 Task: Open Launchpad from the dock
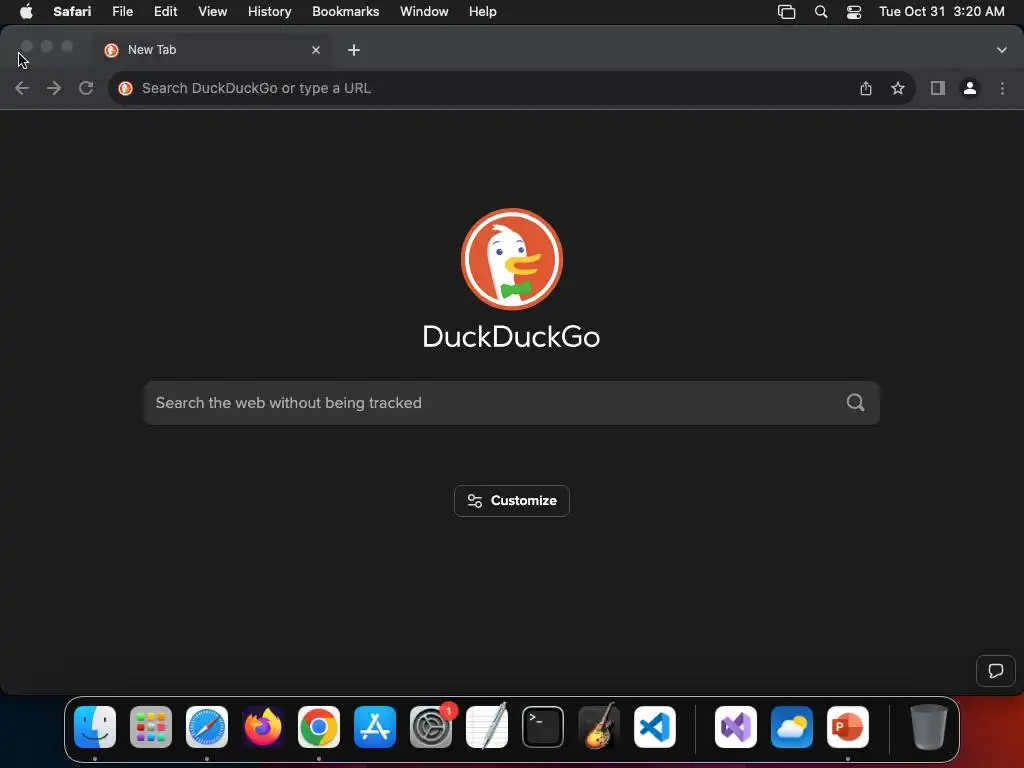[151, 727]
